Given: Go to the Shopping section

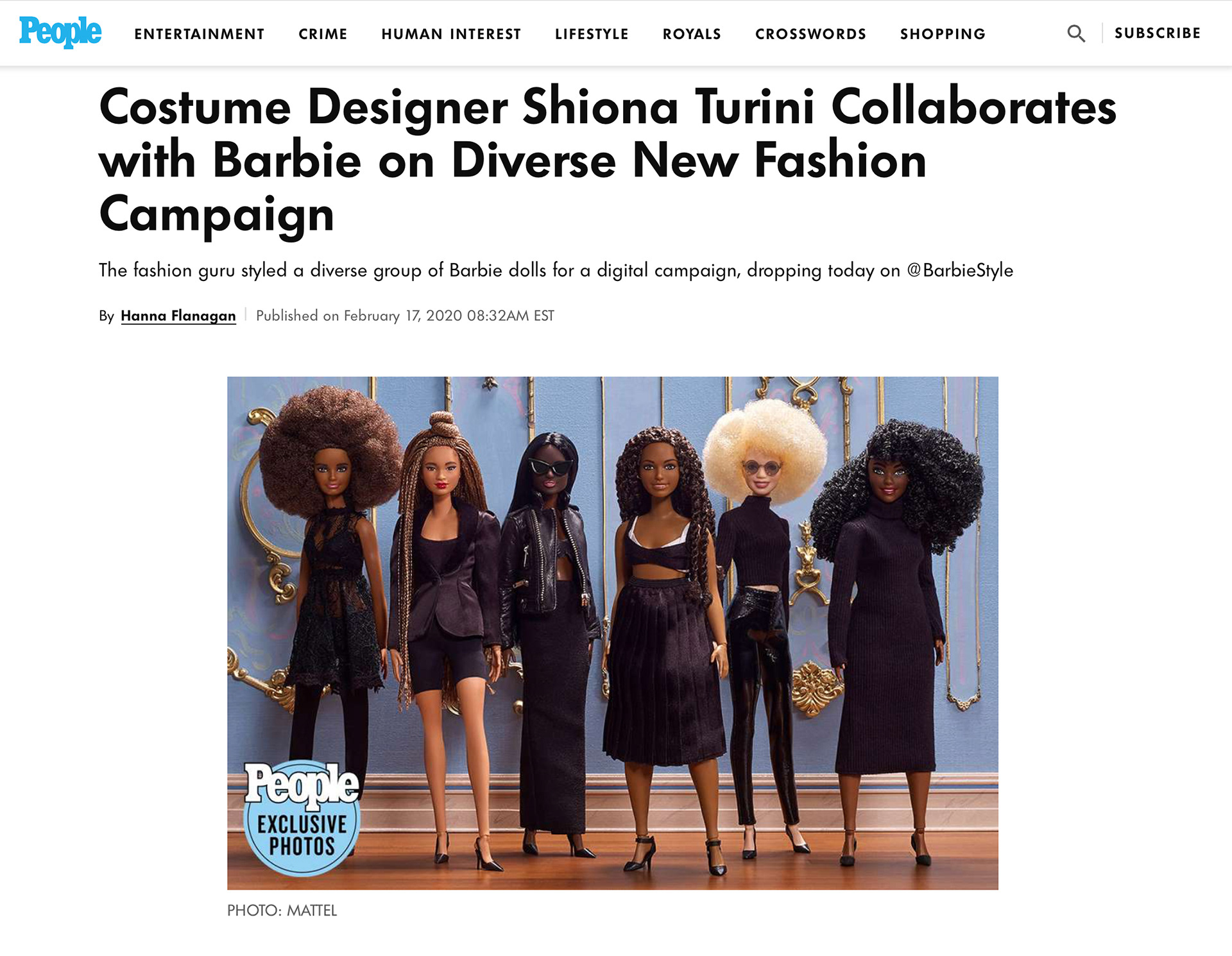Looking at the screenshot, I should click(943, 34).
